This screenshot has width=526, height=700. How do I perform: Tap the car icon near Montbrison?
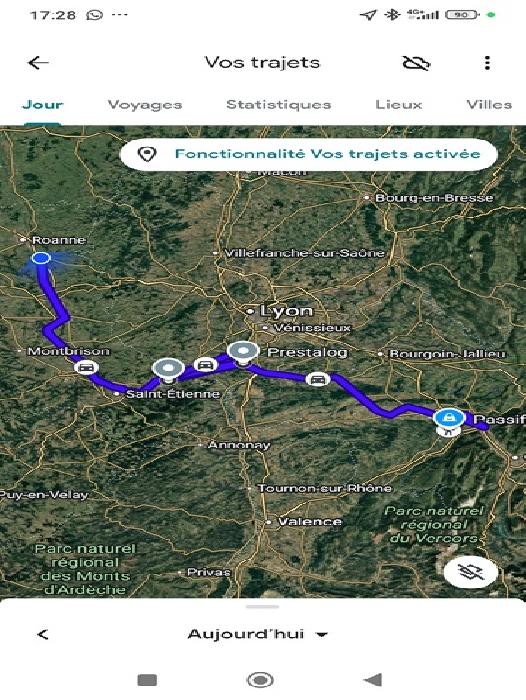click(x=86, y=367)
